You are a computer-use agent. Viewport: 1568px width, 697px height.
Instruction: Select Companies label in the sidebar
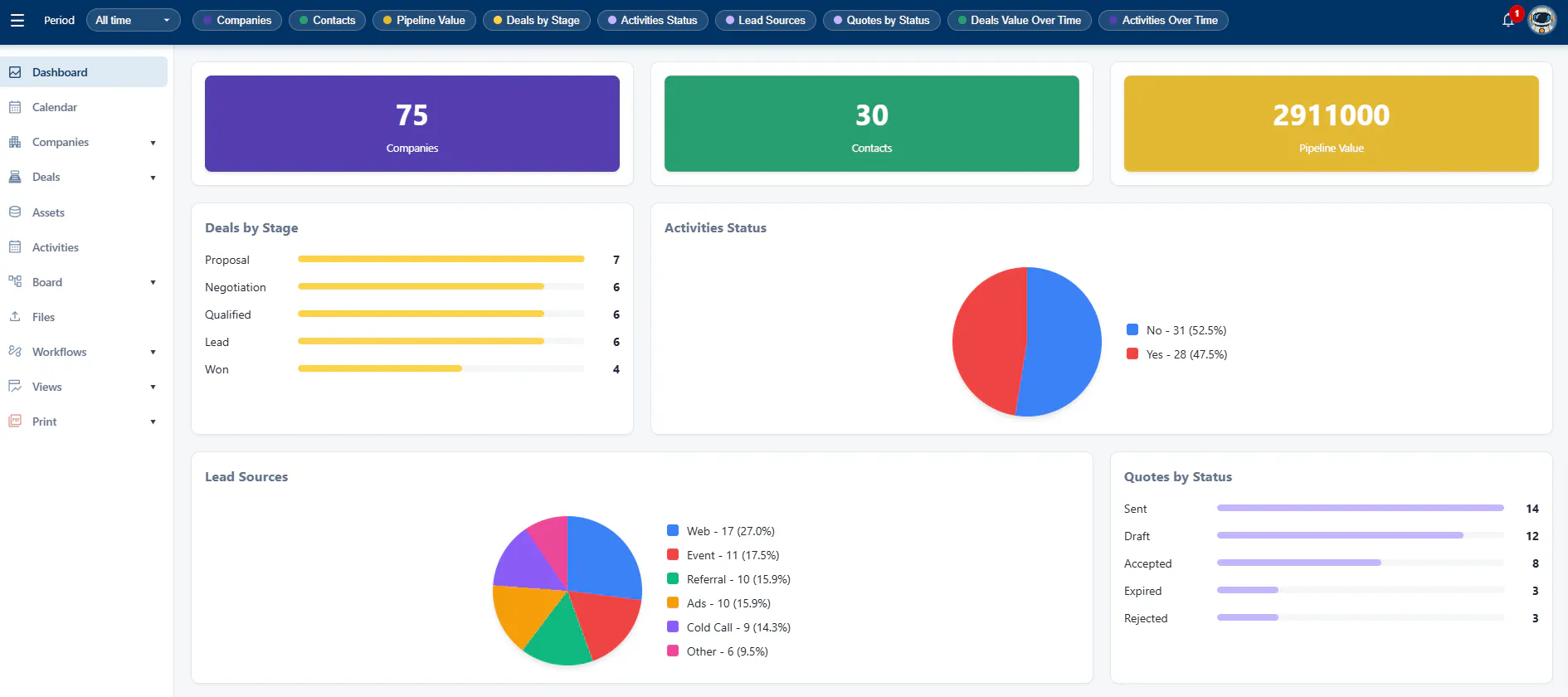61,142
